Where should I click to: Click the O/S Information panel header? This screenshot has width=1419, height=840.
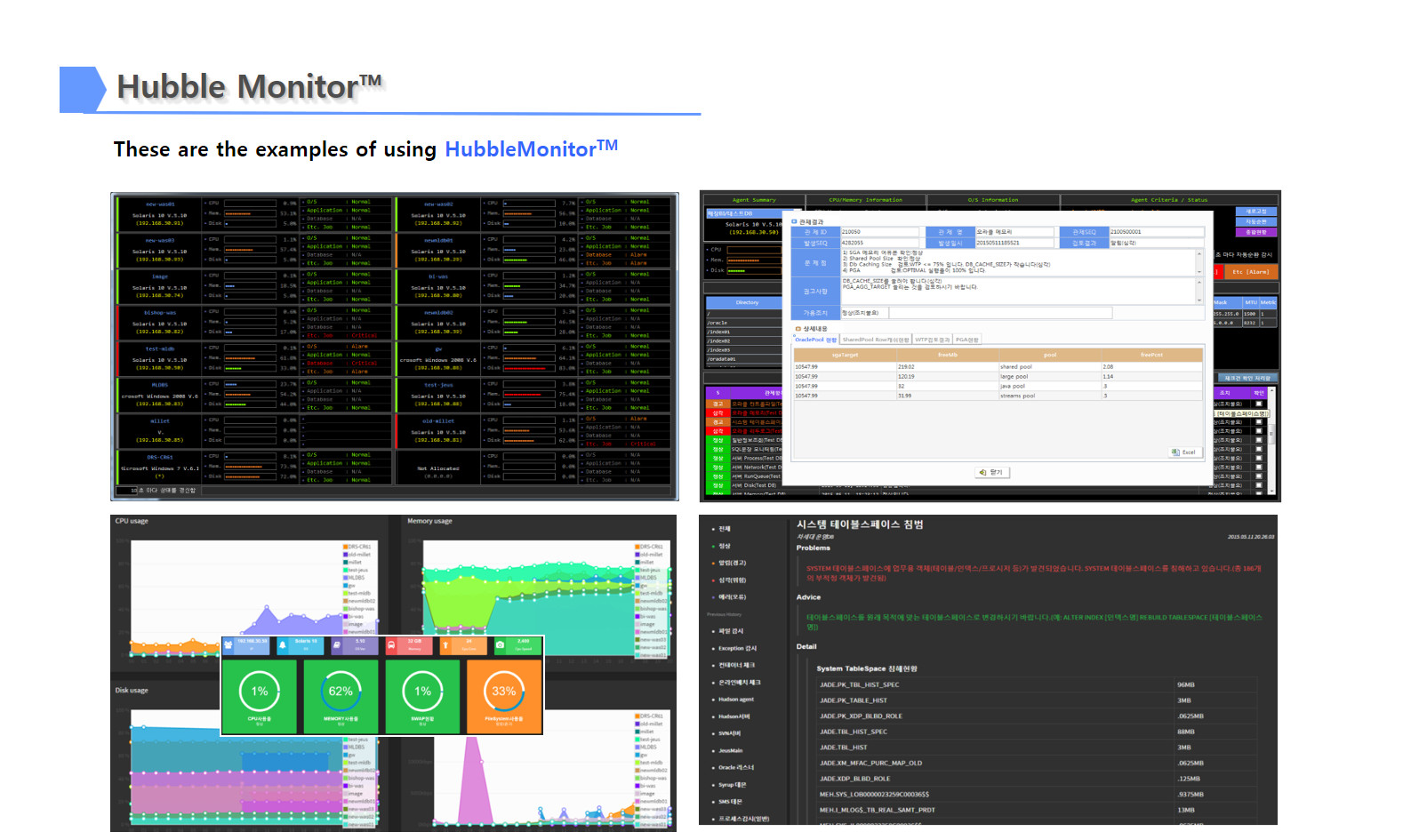(x=993, y=200)
